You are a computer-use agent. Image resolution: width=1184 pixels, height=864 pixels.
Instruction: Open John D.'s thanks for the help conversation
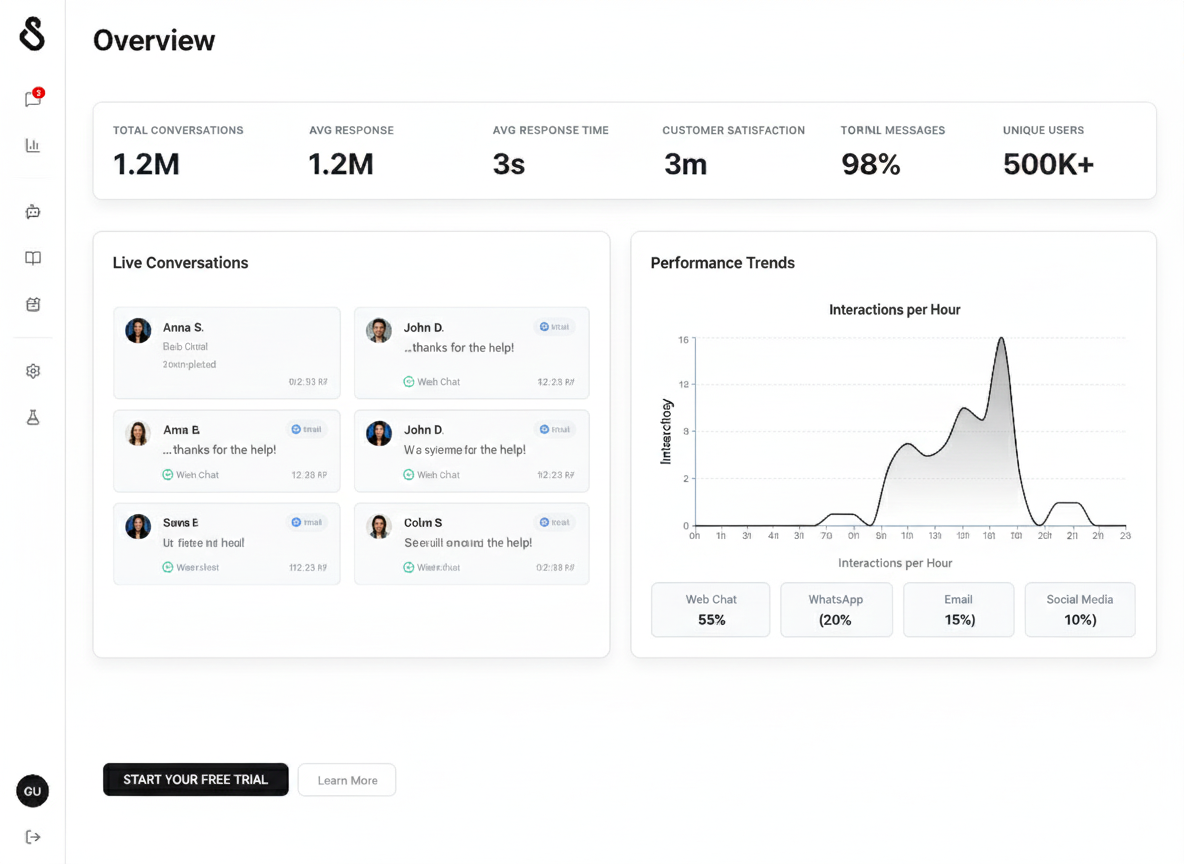click(471, 352)
